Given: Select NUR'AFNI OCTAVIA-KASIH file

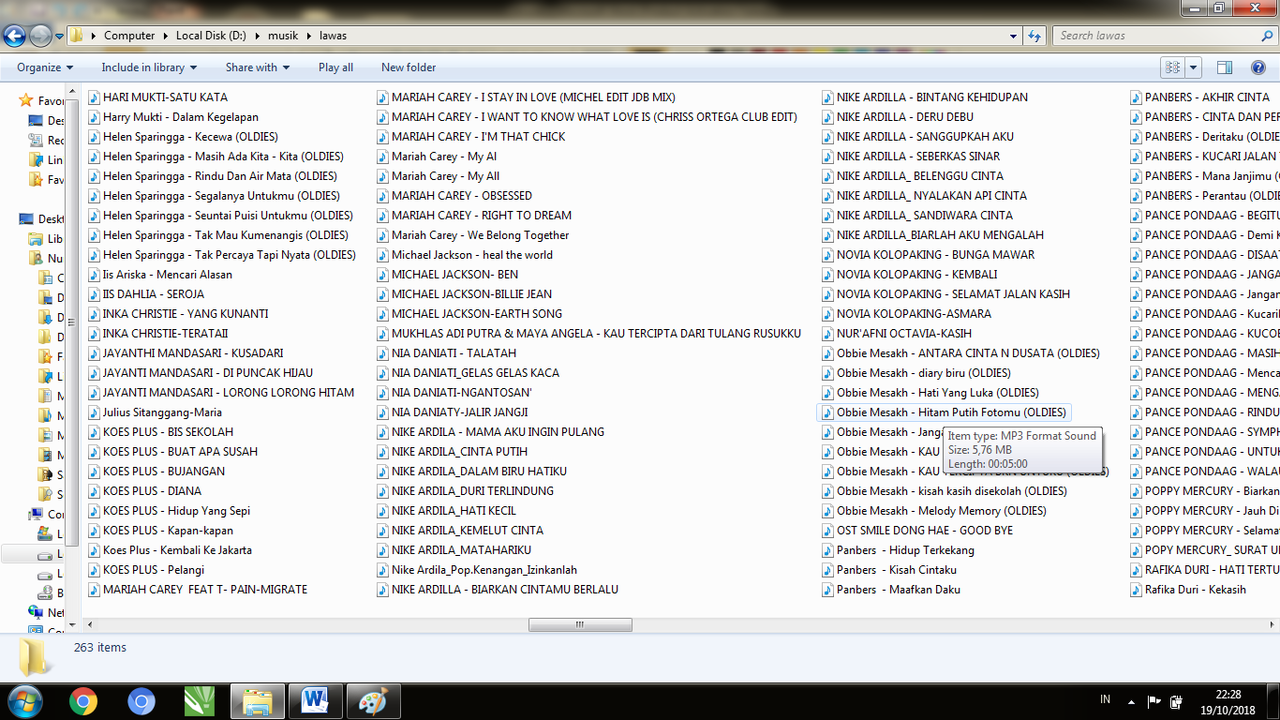Looking at the screenshot, I should click(x=897, y=333).
